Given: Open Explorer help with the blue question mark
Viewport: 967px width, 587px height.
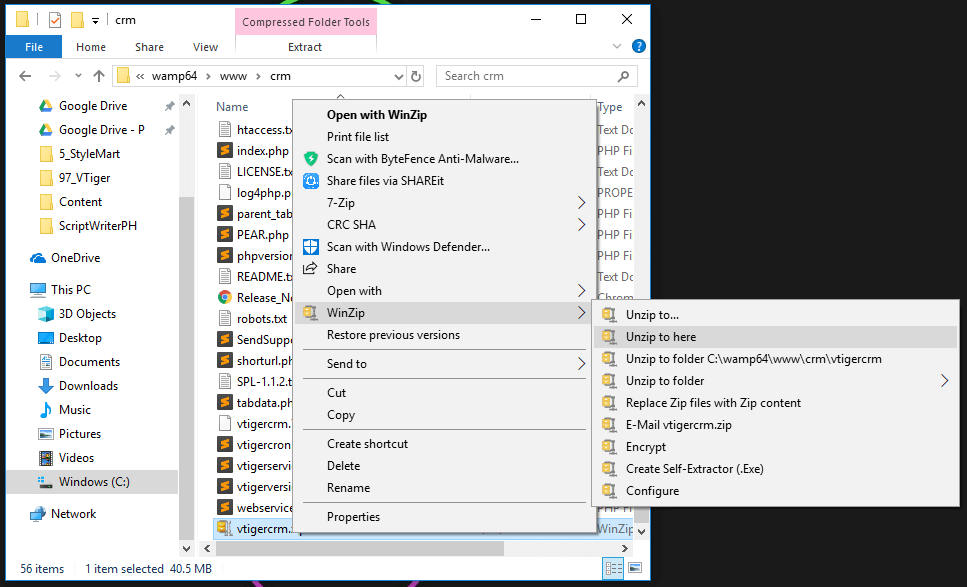Looking at the screenshot, I should point(639,46).
